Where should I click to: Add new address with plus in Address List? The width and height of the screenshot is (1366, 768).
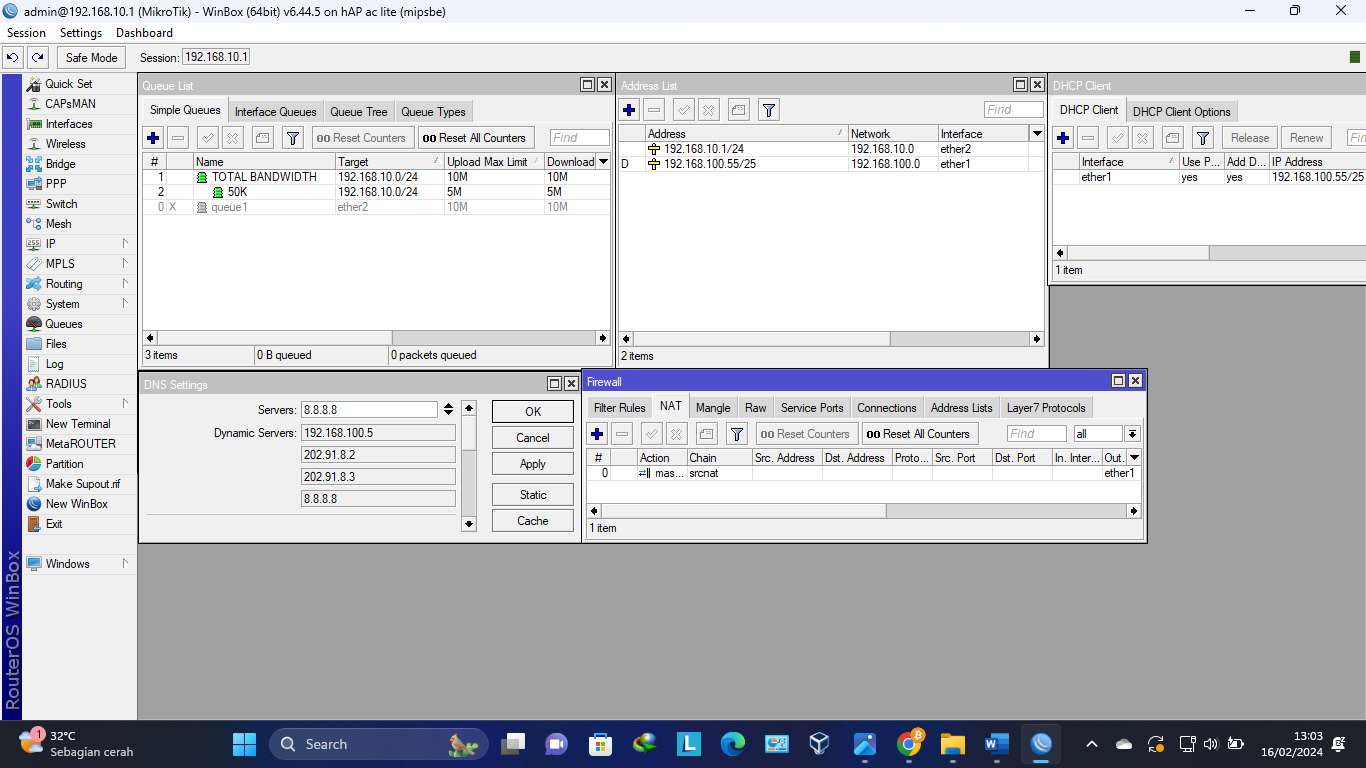629,110
